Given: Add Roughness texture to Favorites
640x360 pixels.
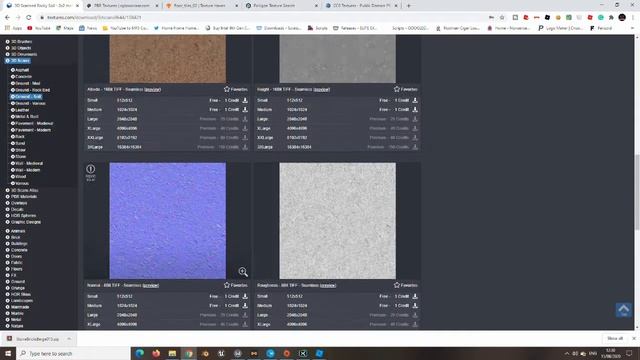Looking at the screenshot, I should tap(405, 285).
